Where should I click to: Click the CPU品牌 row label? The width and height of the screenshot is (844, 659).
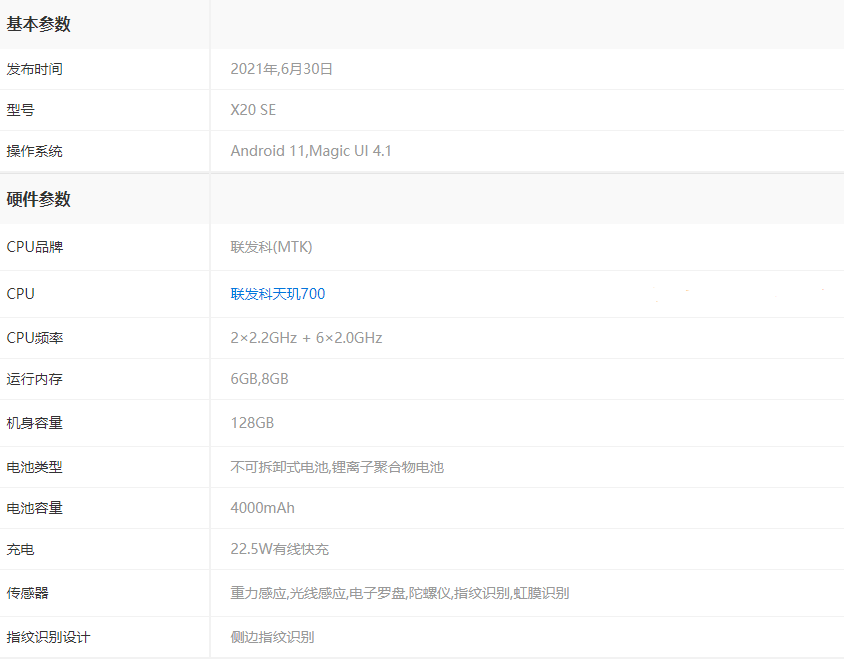pyautogui.click(x=35, y=247)
